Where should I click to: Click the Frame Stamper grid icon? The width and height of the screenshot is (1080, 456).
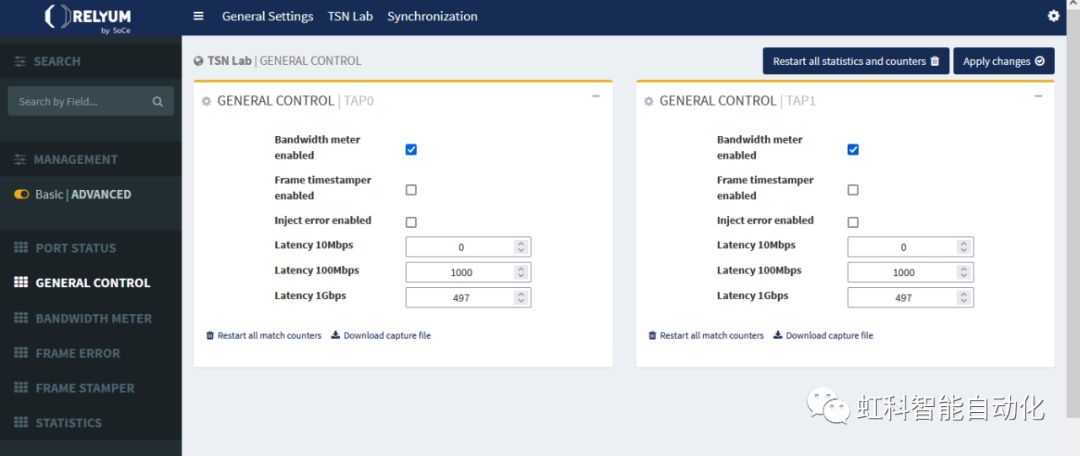coord(21,388)
